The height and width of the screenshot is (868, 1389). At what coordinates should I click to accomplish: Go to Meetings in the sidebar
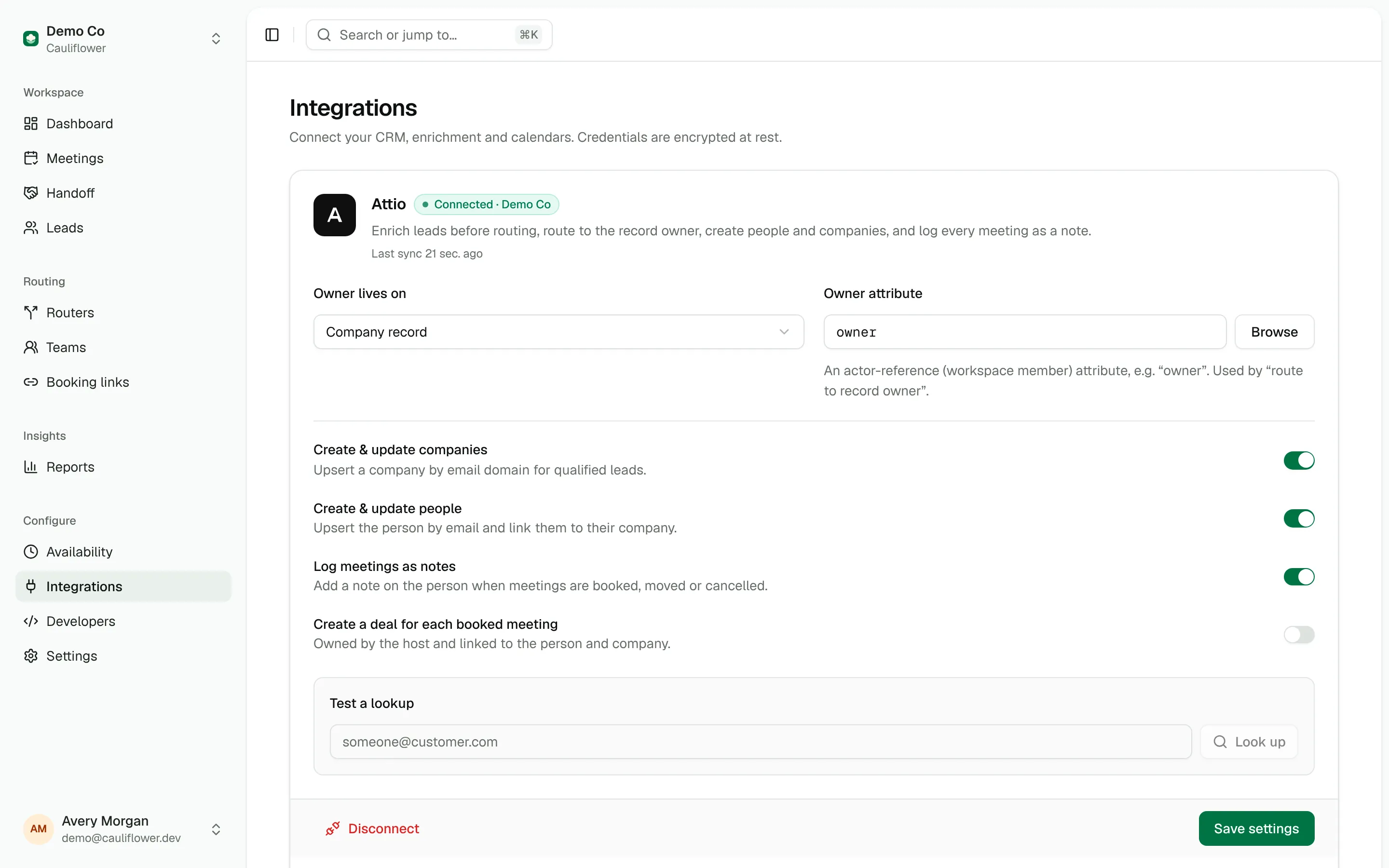point(123,159)
